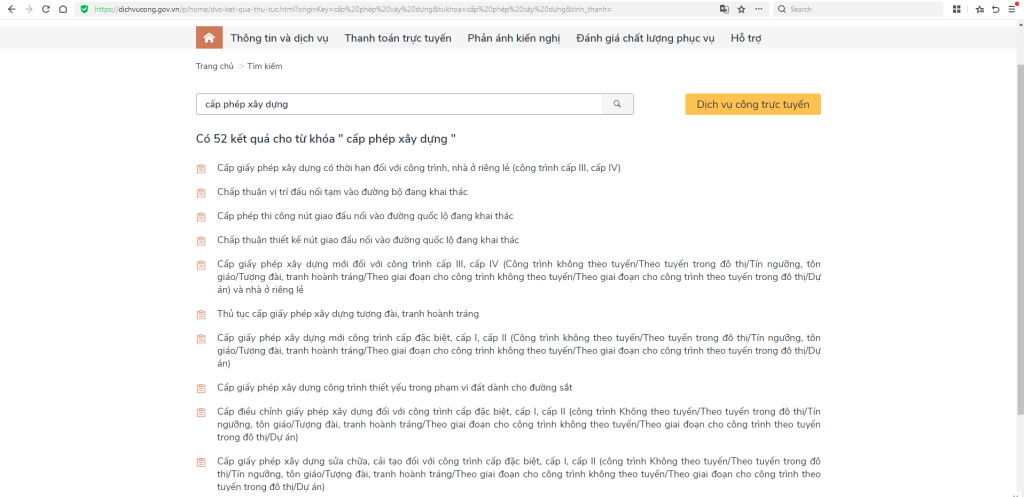Viewport: 1024px width, 497px height.
Task: Select 'Phản ánh kiến nghị' in the navigation
Action: pos(513,38)
